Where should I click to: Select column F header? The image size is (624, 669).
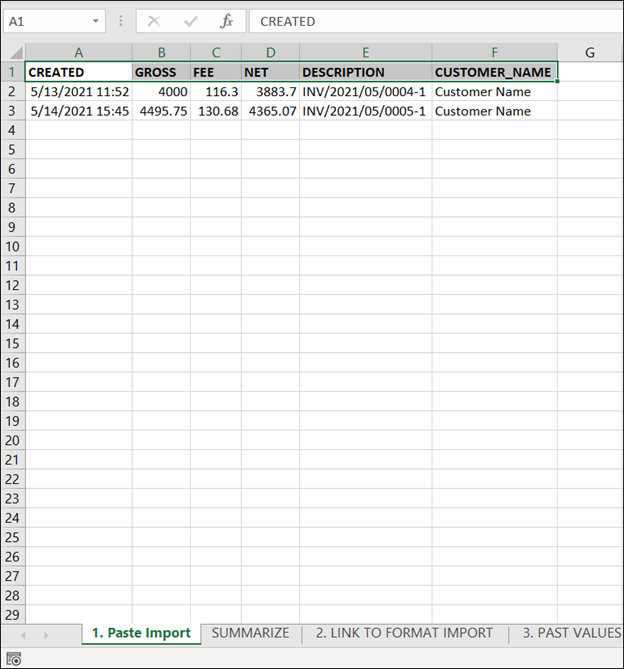[494, 52]
